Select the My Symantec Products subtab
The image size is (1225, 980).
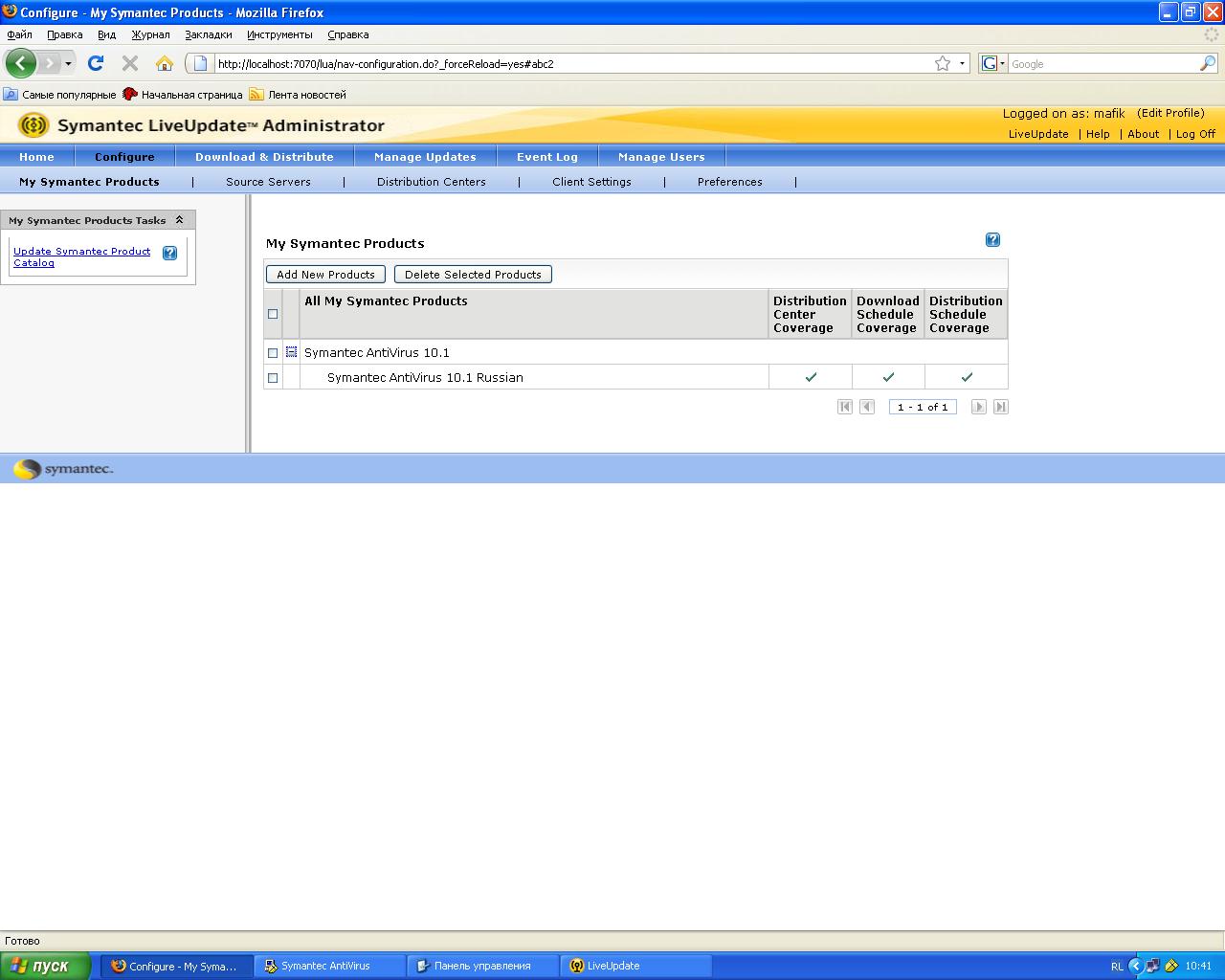pos(89,182)
